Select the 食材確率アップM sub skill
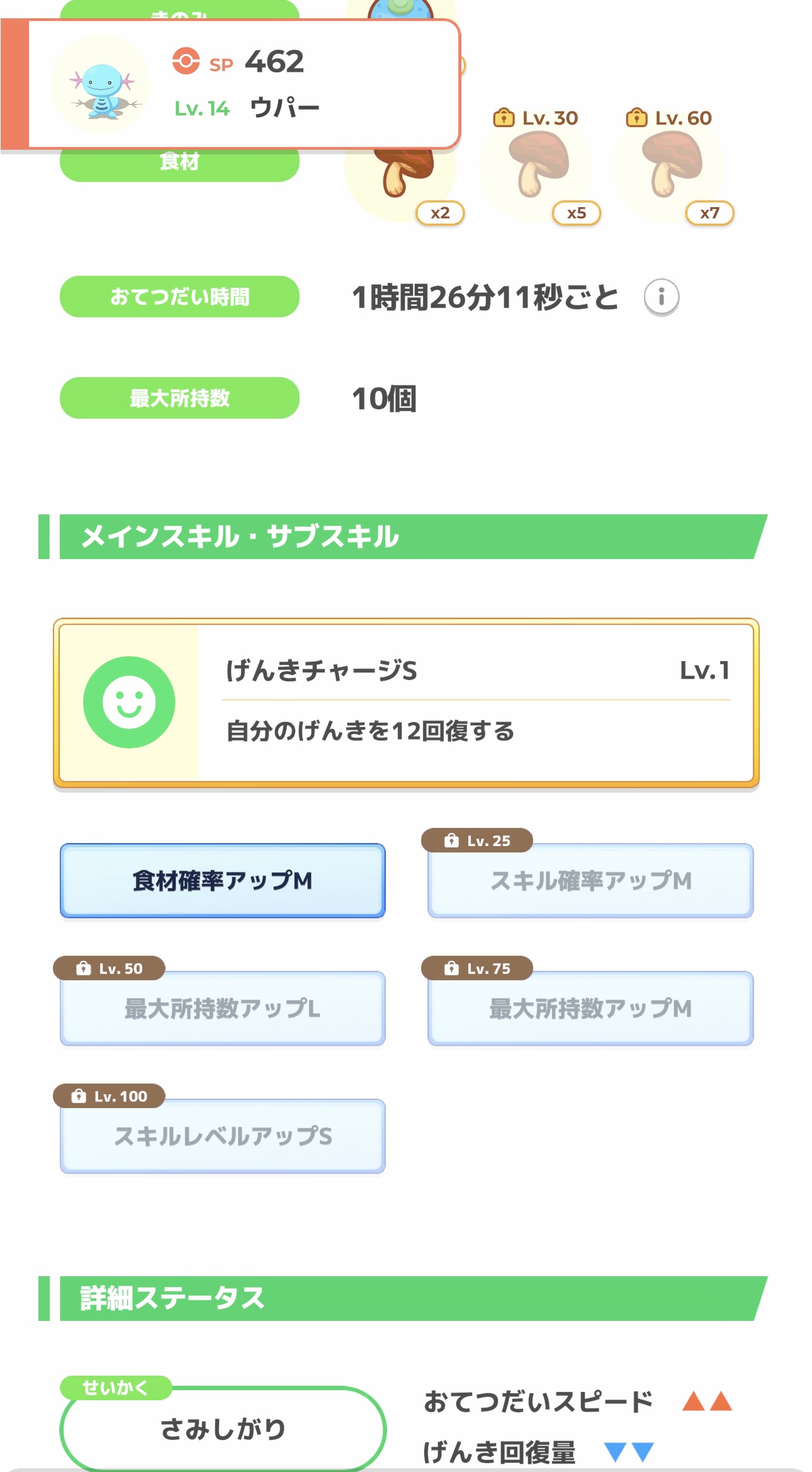Viewport: 812px width, 1472px height. (x=222, y=881)
